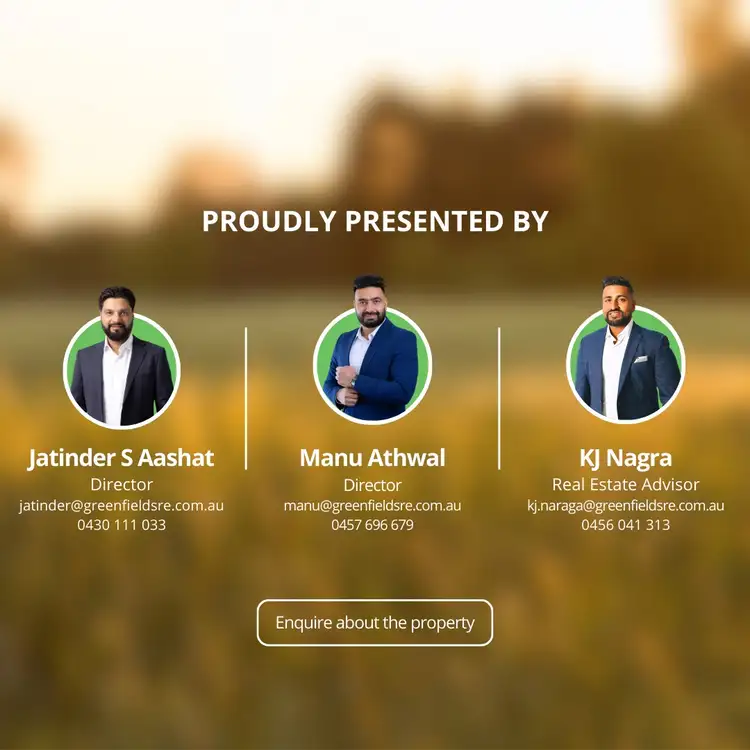Click divider line between Jatinder and Manu
This screenshot has width=750, height=750.
(x=246, y=398)
